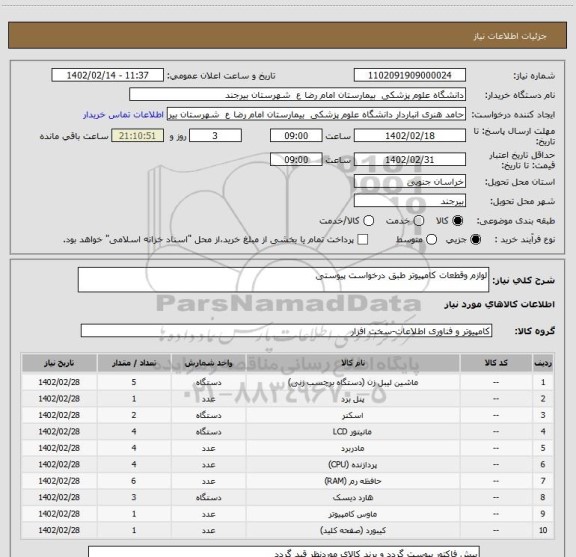Screen dimensions: 576x557
Task: Click the buyer organization name field
Action: [x=298, y=95]
